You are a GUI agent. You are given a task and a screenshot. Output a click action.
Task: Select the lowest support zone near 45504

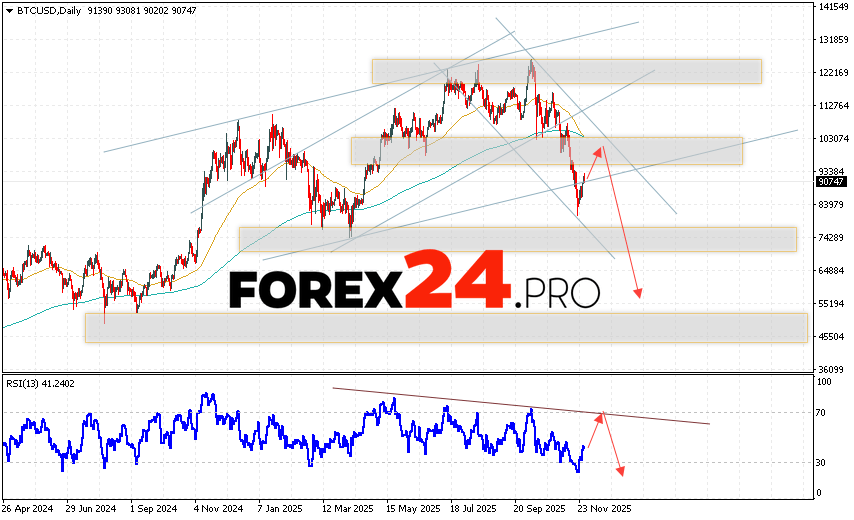445,327
